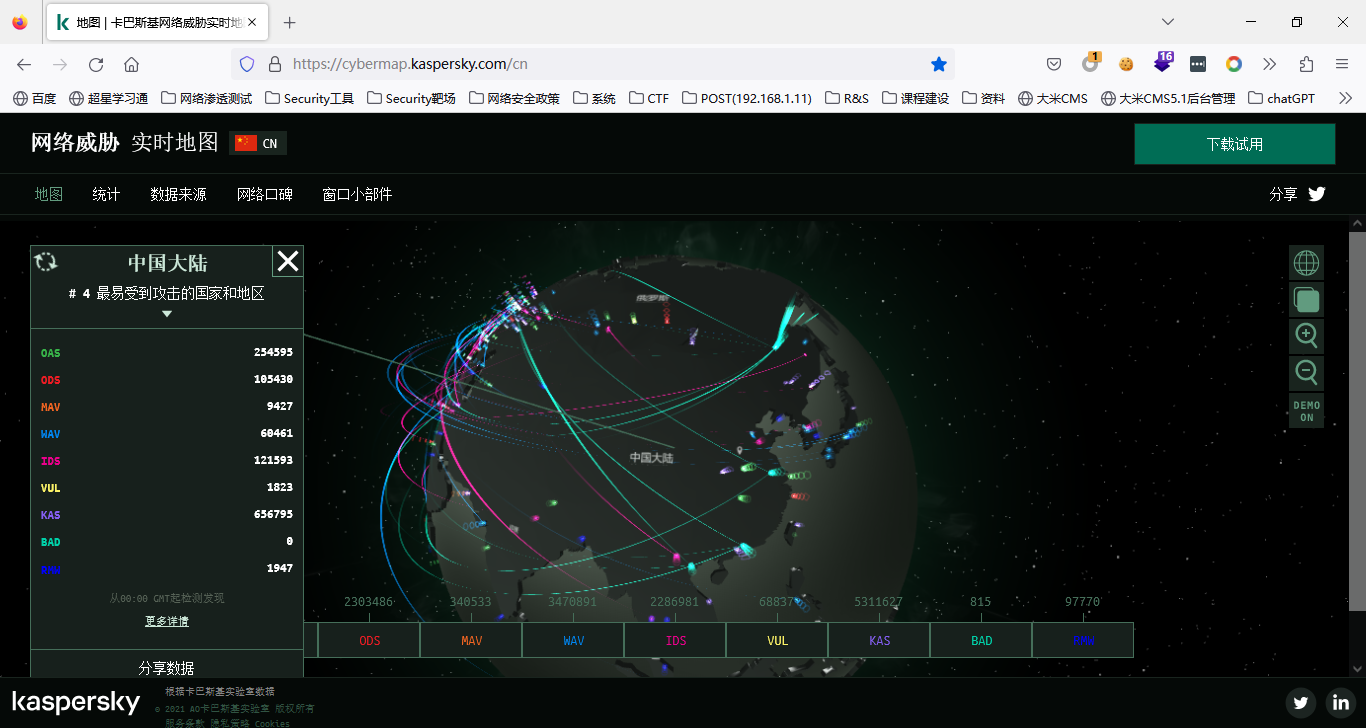Toggle KAS detection type filter

coord(879,640)
